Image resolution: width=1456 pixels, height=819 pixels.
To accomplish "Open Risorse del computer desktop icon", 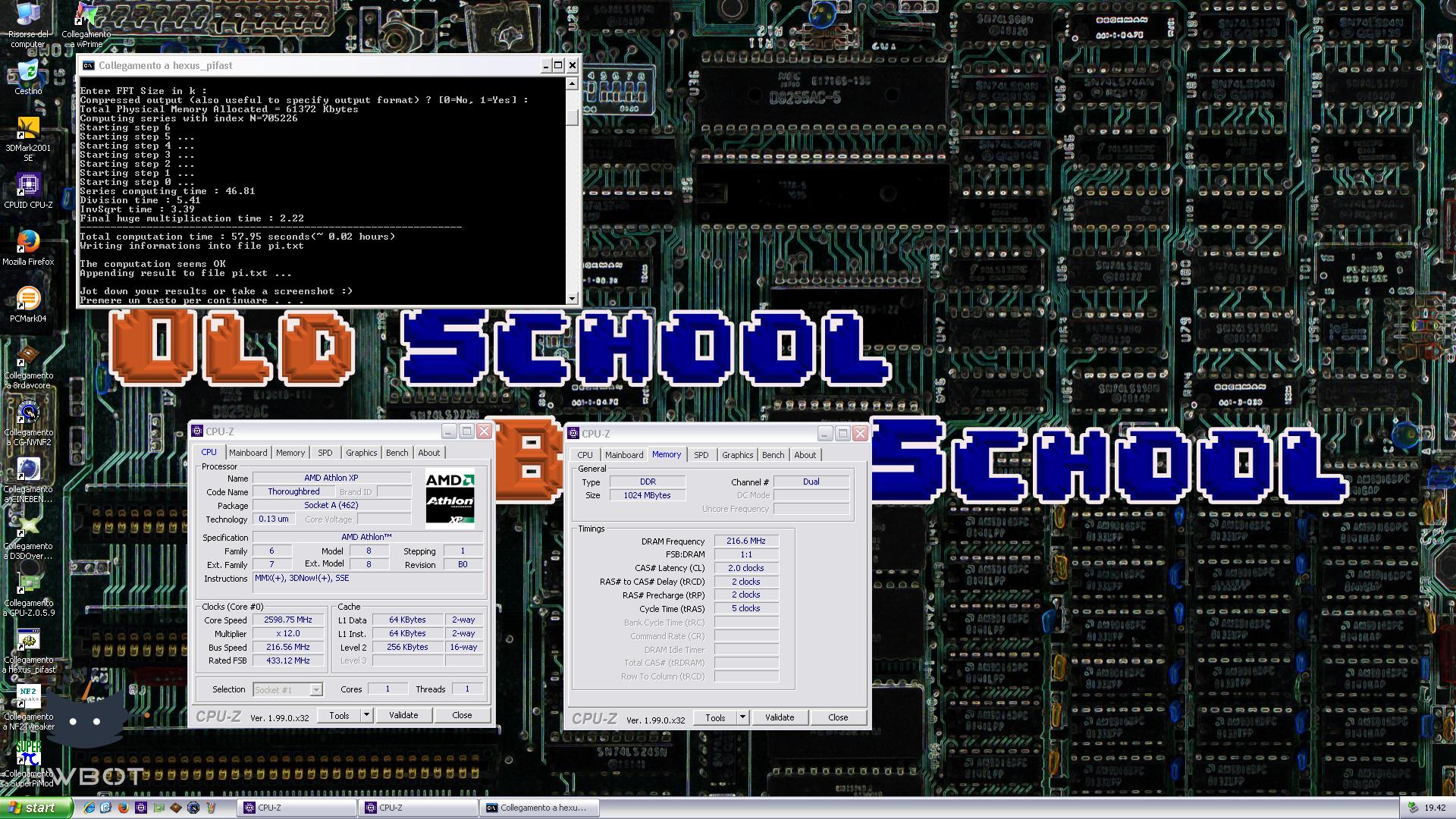I will (28, 24).
